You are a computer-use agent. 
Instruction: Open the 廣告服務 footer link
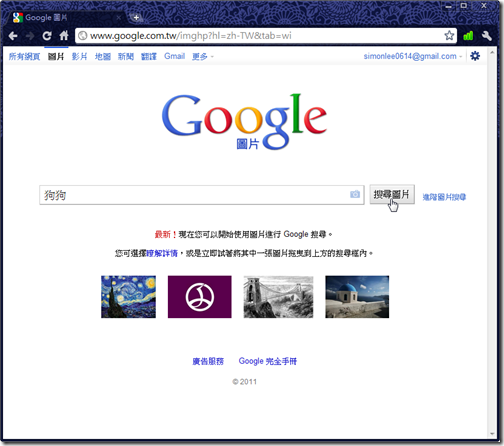[x=208, y=361]
